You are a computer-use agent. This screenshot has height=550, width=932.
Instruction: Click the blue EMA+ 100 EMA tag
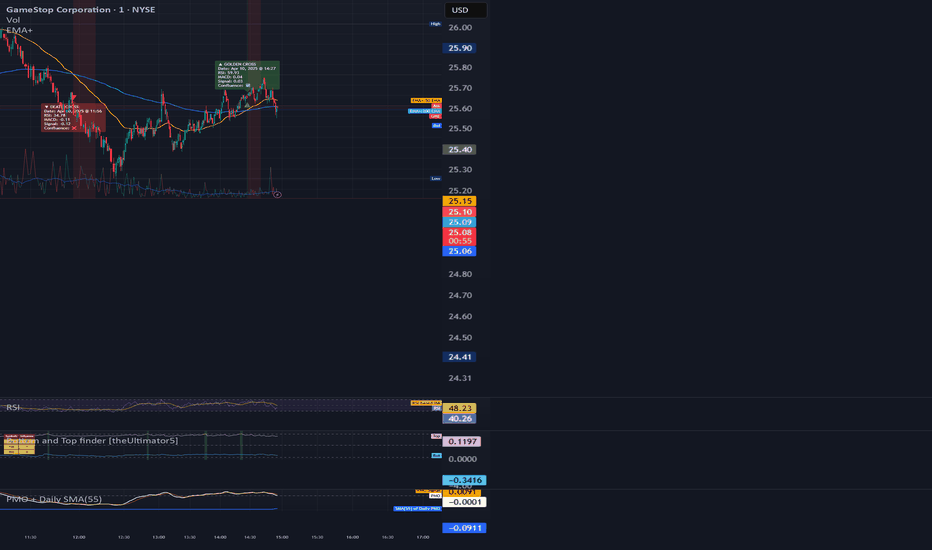point(425,111)
